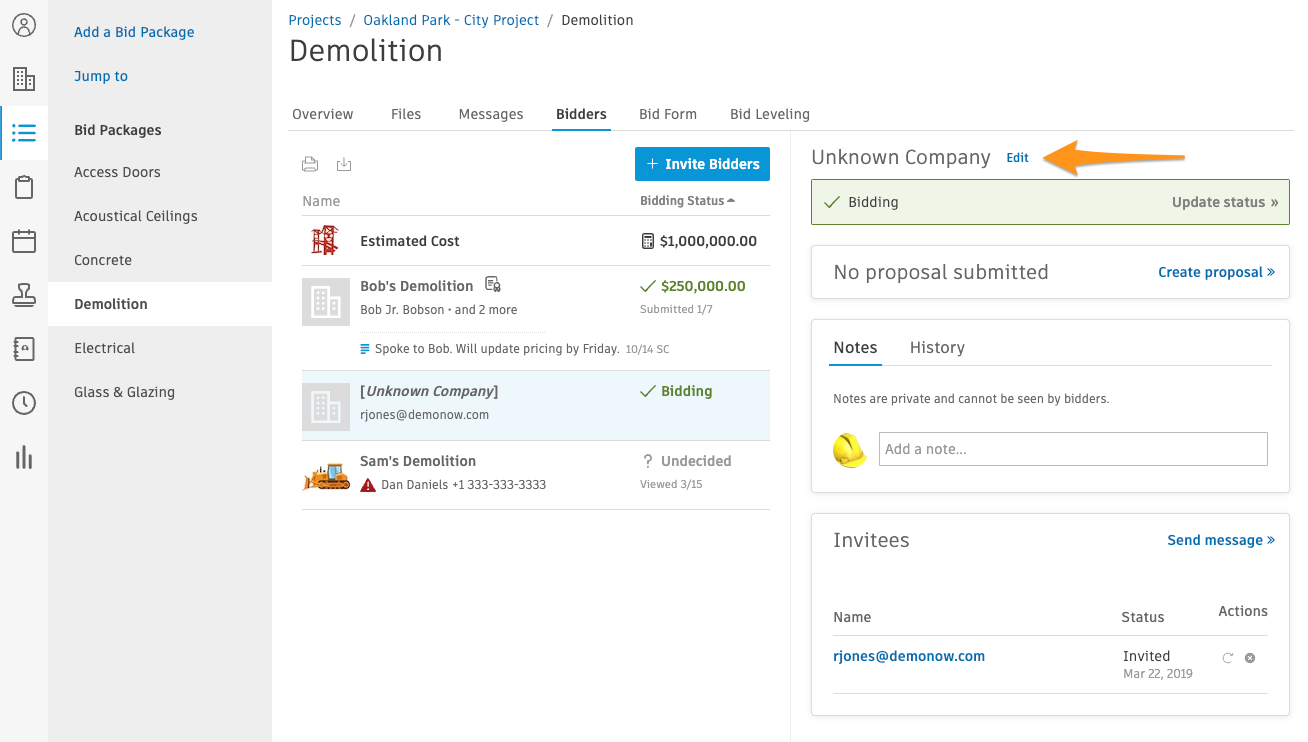Open the buildings icon in left rail
This screenshot has width=1308, height=742.
pyautogui.click(x=24, y=79)
